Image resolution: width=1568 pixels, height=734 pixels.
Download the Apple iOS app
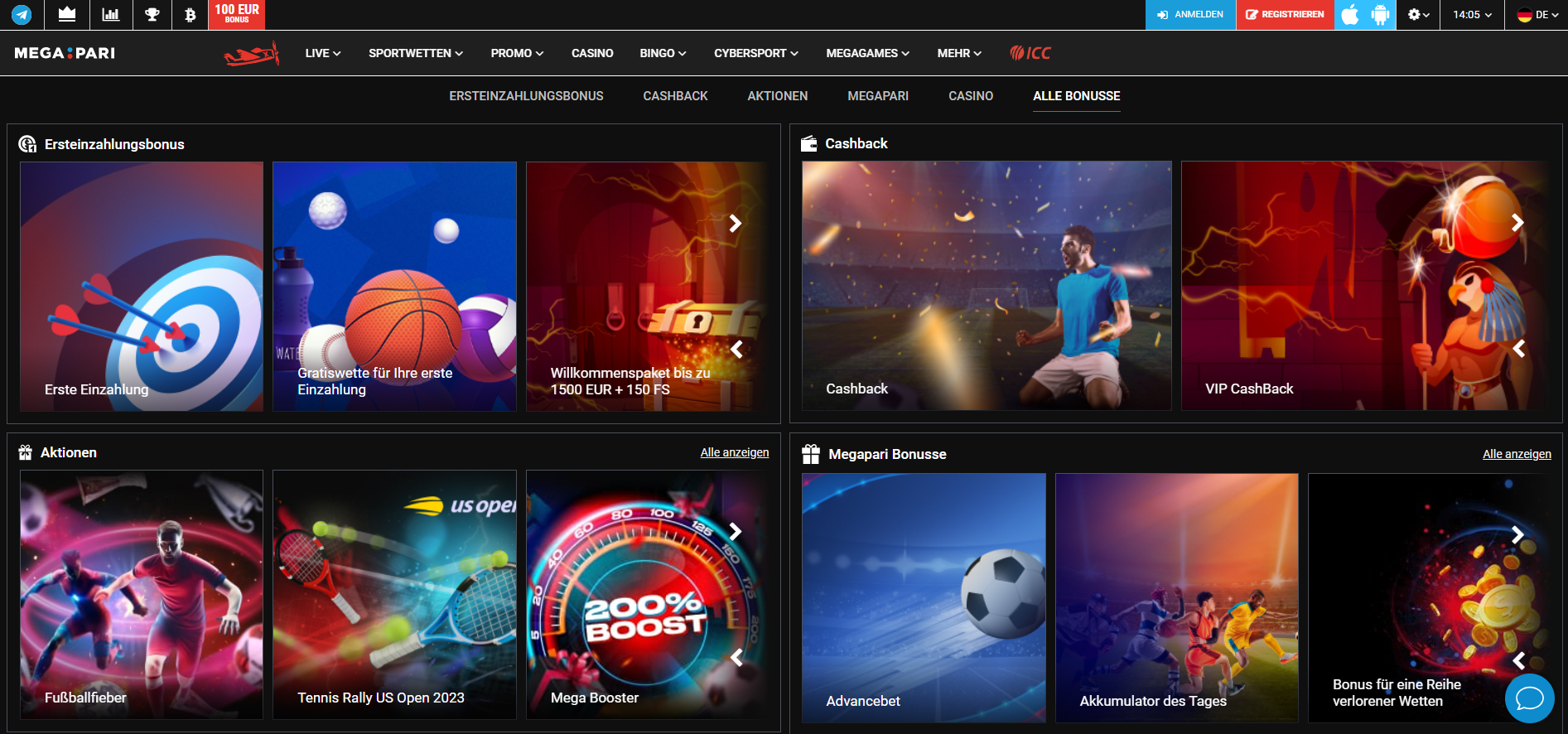point(1350,15)
